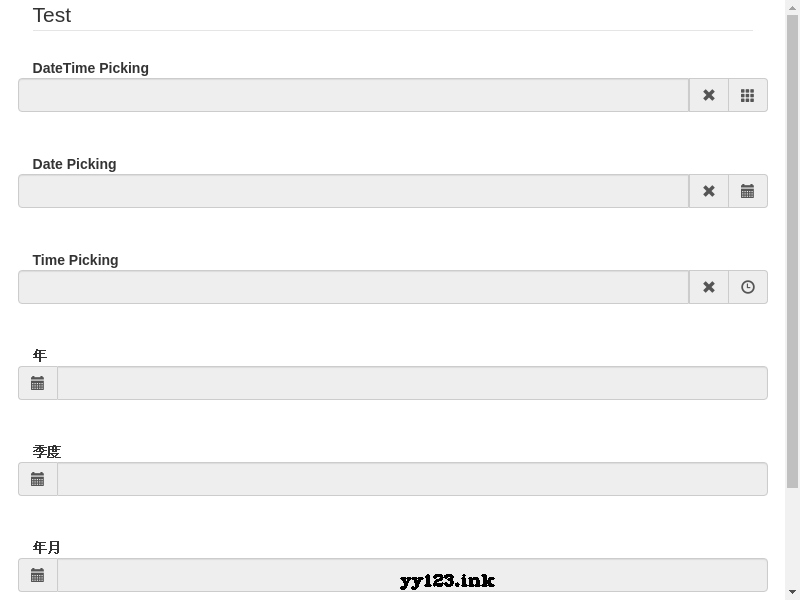The image size is (800, 600).
Task: Select the 季度 quarter input field
Action: tap(412, 479)
